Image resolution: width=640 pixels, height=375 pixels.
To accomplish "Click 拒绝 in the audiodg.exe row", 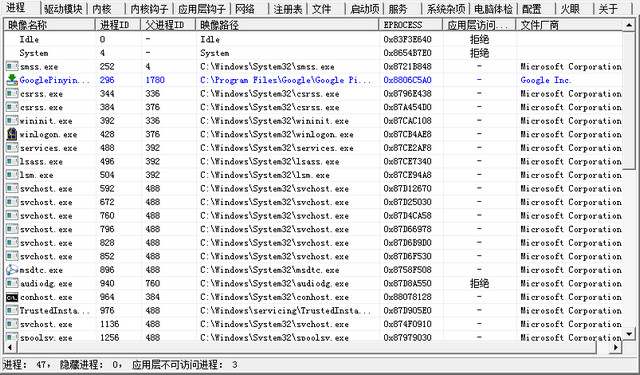I will (x=479, y=283).
